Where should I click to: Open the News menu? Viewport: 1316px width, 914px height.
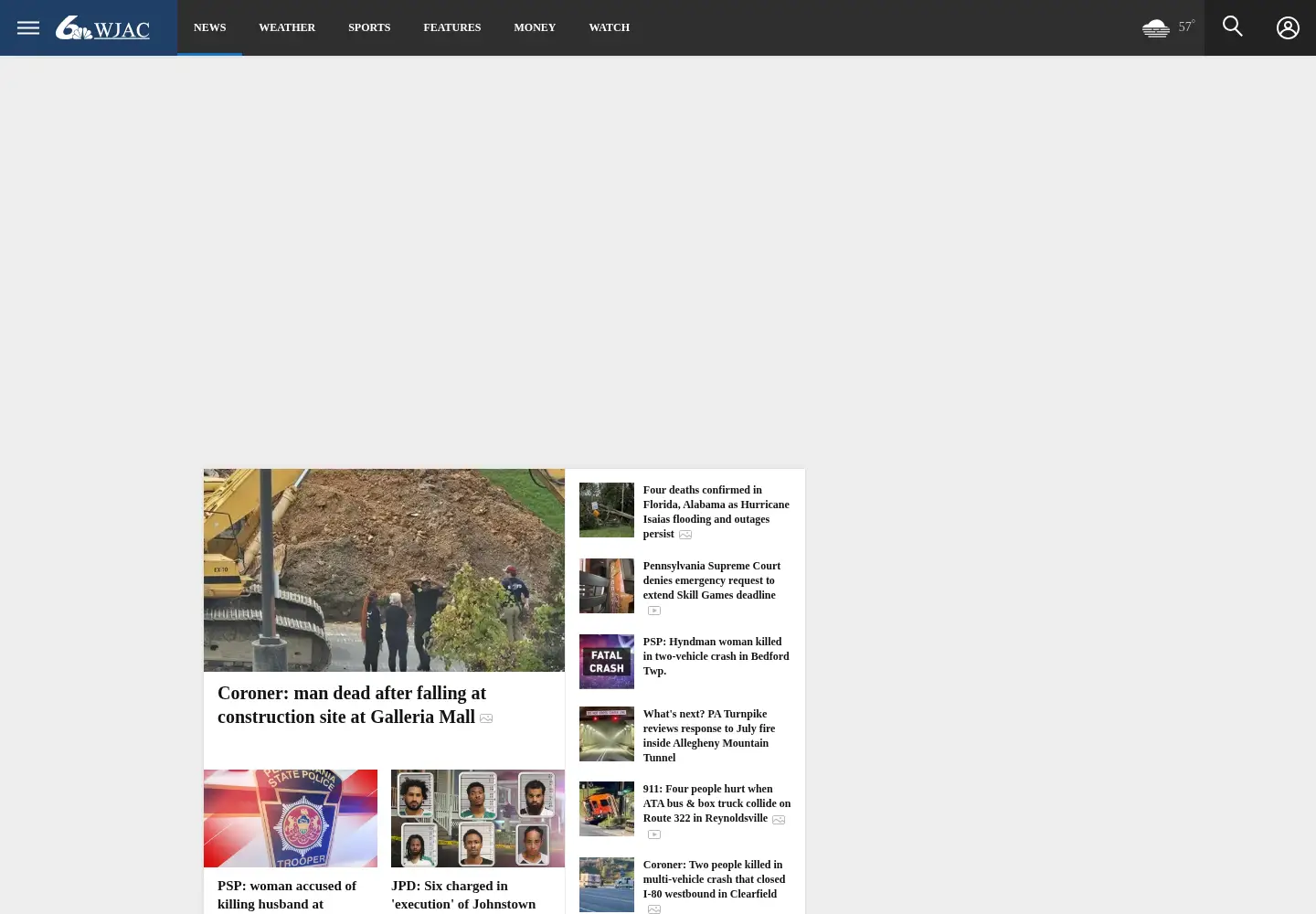pos(209,27)
